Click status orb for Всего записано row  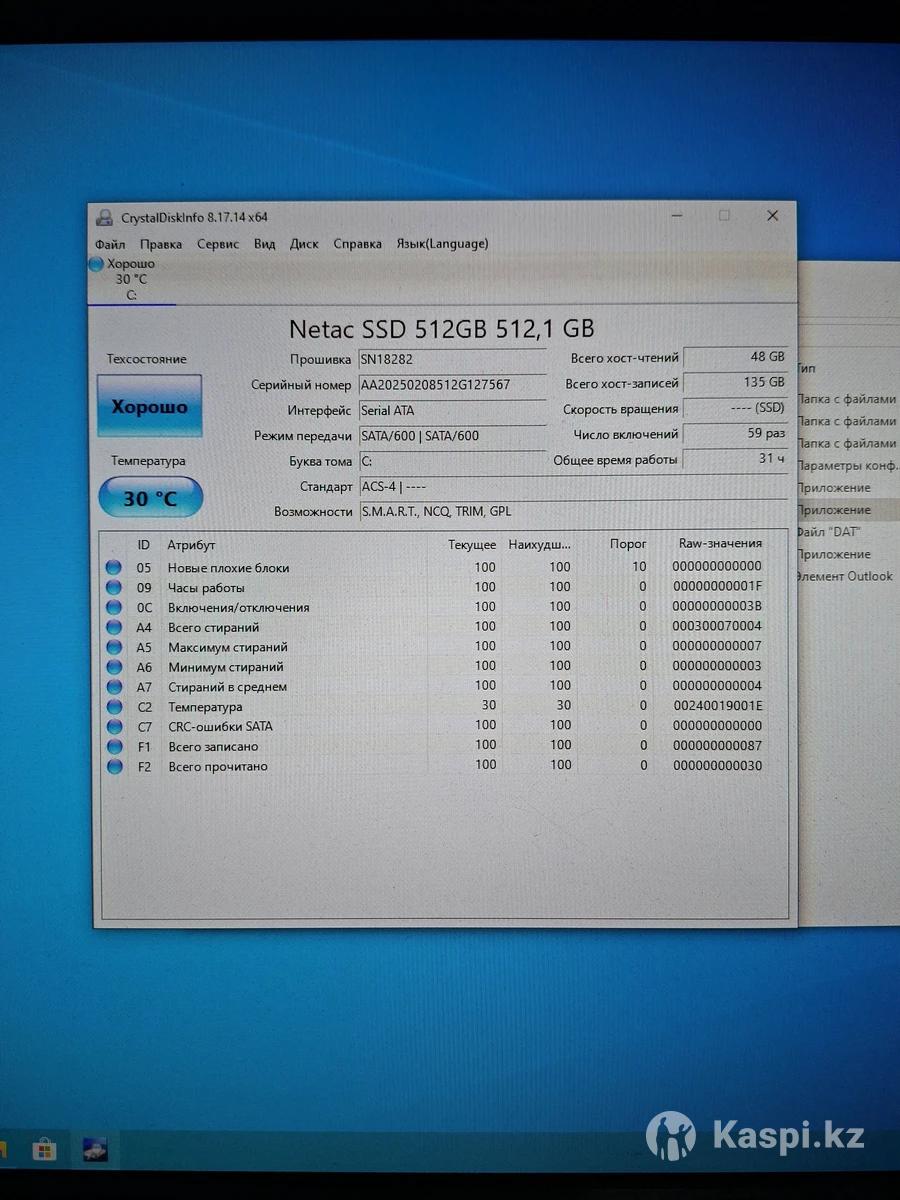tap(114, 747)
